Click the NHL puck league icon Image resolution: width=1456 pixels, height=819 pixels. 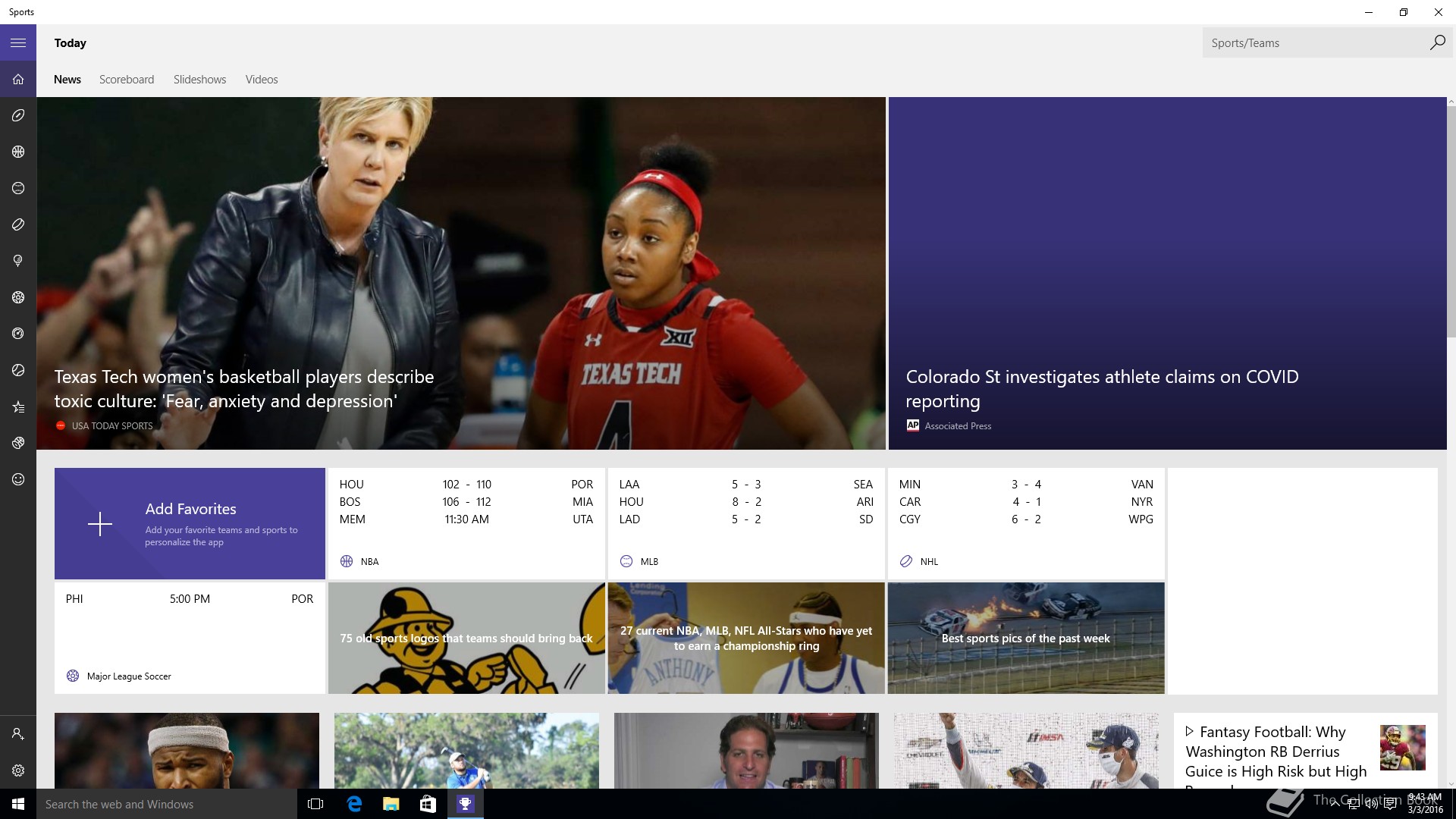tap(906, 561)
